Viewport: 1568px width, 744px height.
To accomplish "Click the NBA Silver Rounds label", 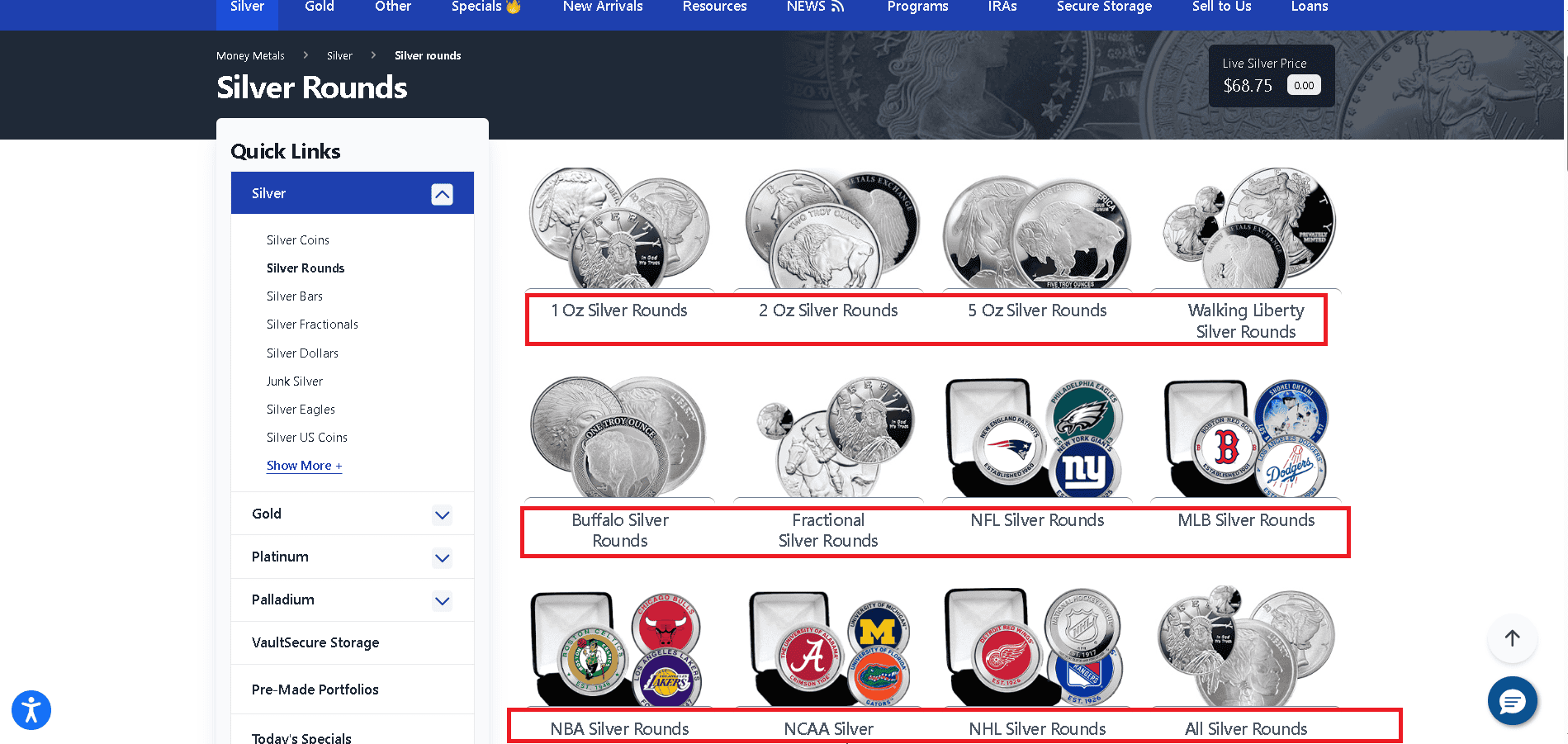I will click(x=619, y=729).
